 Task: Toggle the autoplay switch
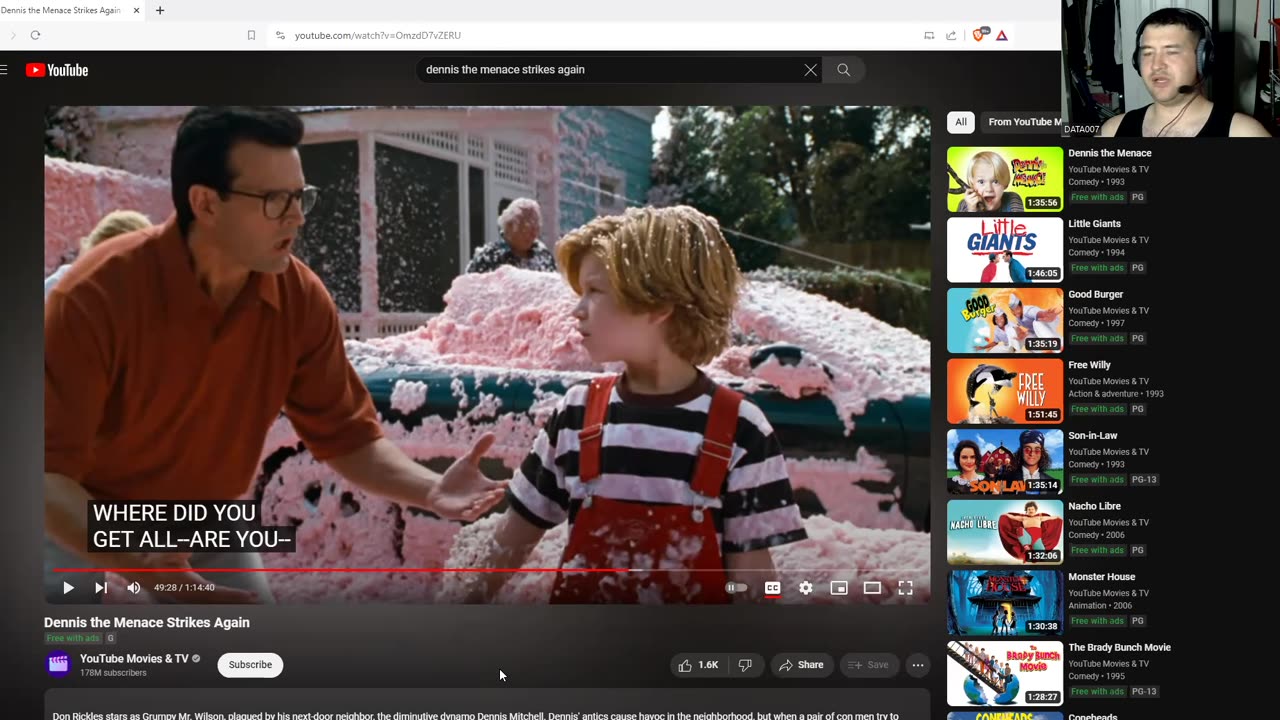tap(736, 588)
